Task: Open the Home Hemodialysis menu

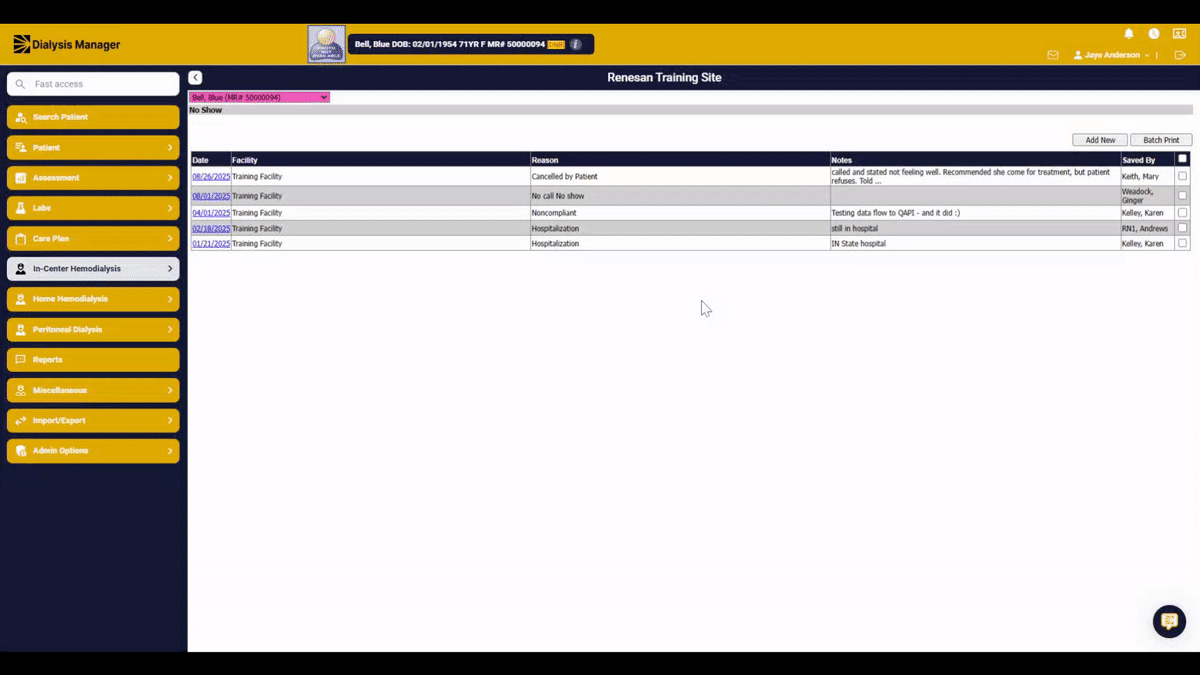Action: (93, 299)
